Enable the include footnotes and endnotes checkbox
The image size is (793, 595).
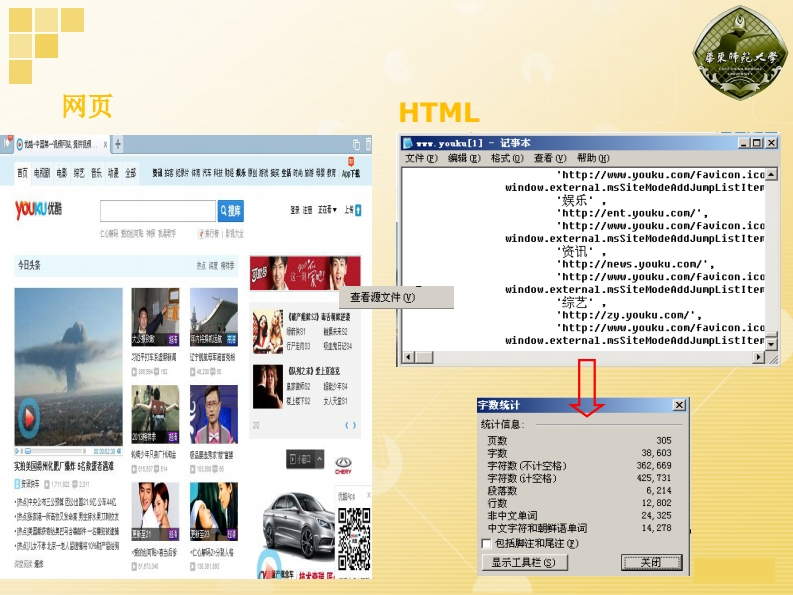pos(487,543)
